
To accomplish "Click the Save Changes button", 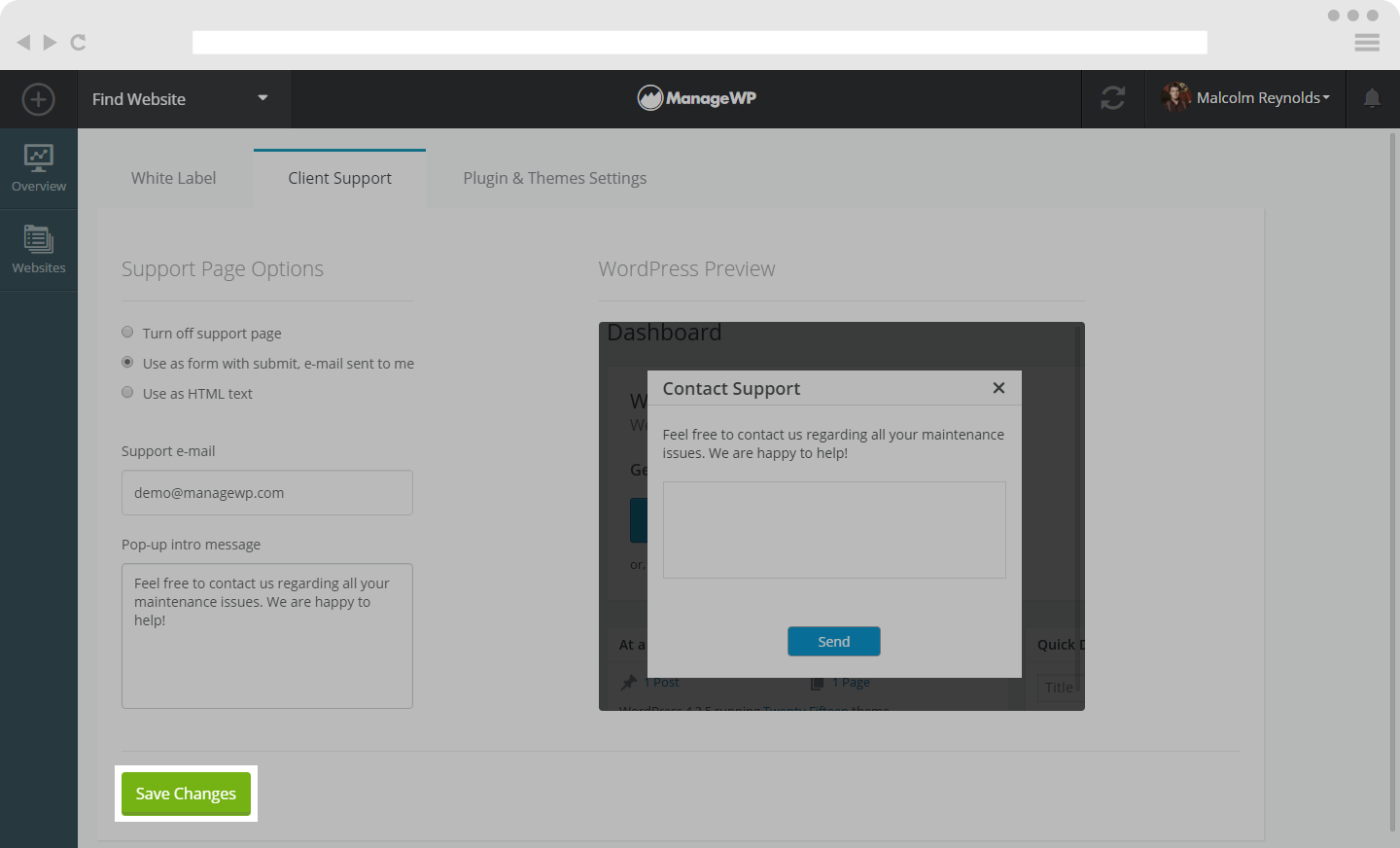I will (186, 794).
